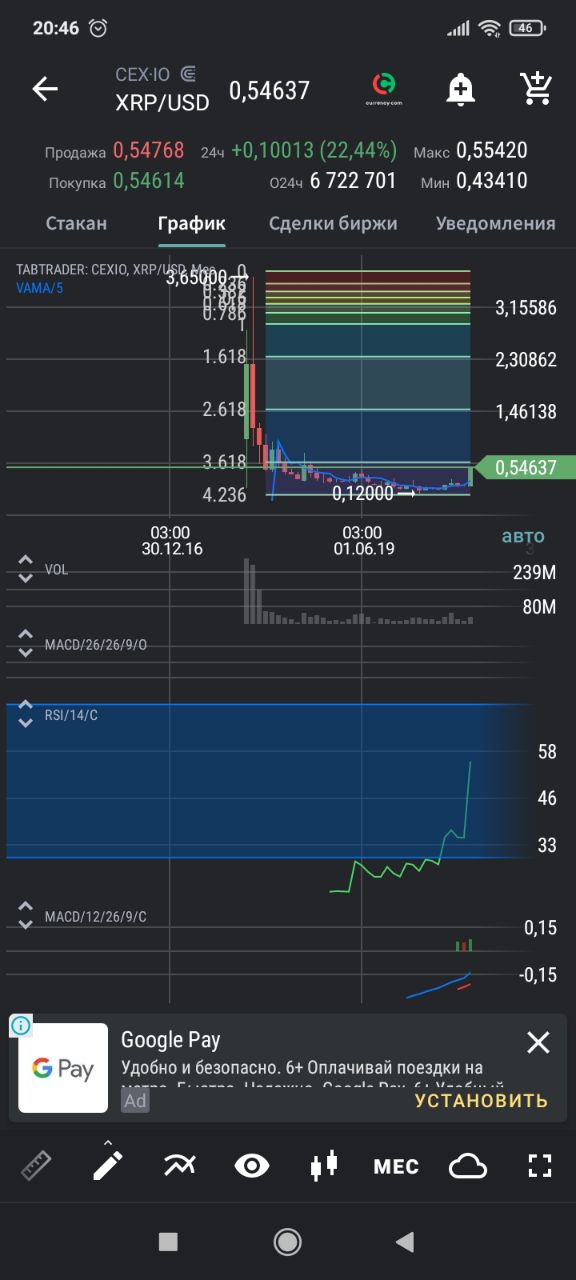Image resolution: width=576 pixels, height=1280 pixels.
Task: Tap Android recent apps square button
Action: [168, 1242]
